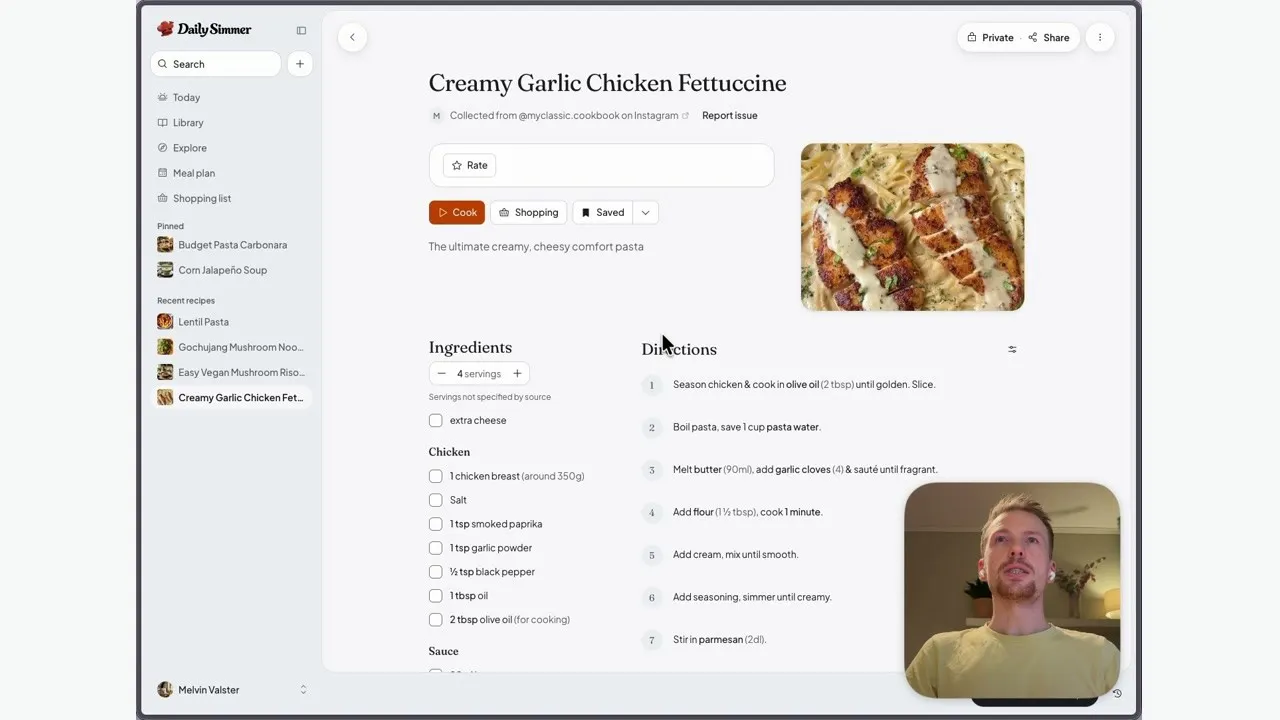
Task: Click the Daily Simmer logo
Action: click(205, 30)
